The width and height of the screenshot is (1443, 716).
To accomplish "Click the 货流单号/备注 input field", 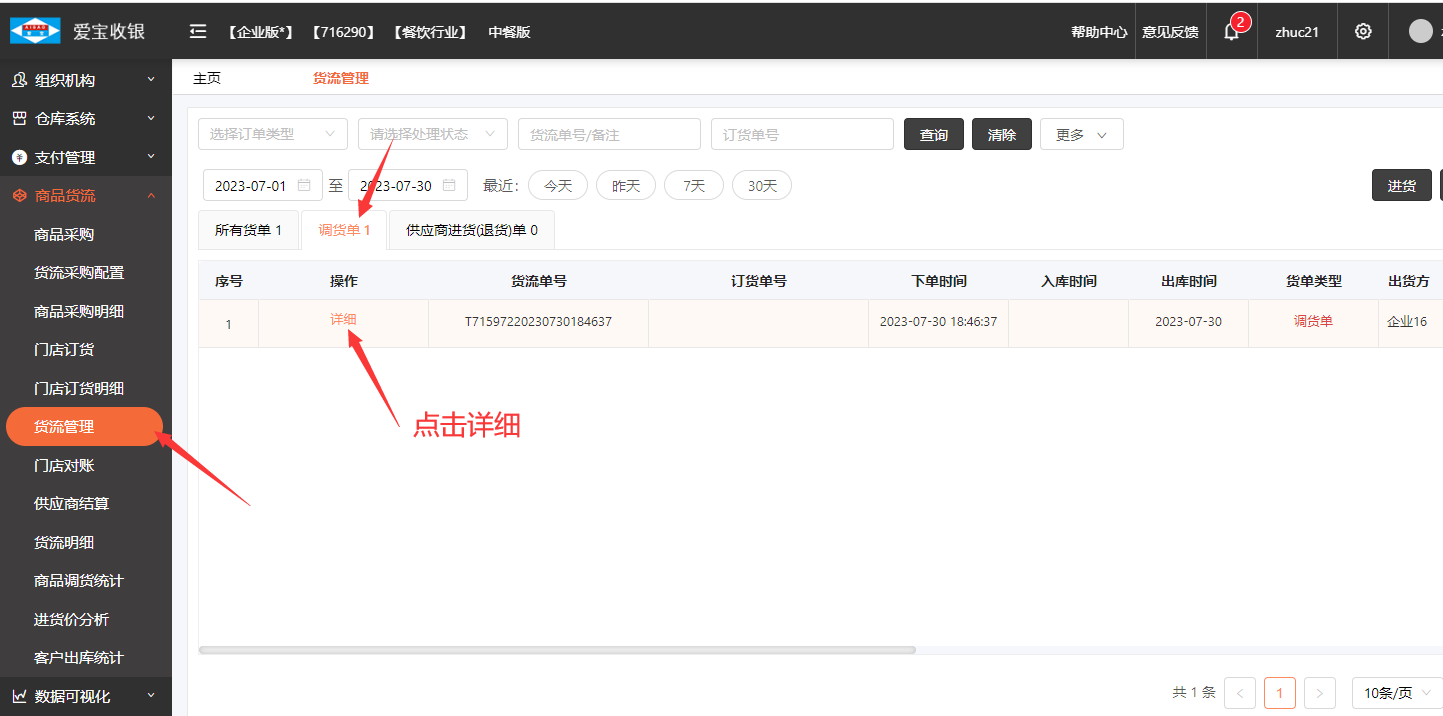I will (x=608, y=134).
